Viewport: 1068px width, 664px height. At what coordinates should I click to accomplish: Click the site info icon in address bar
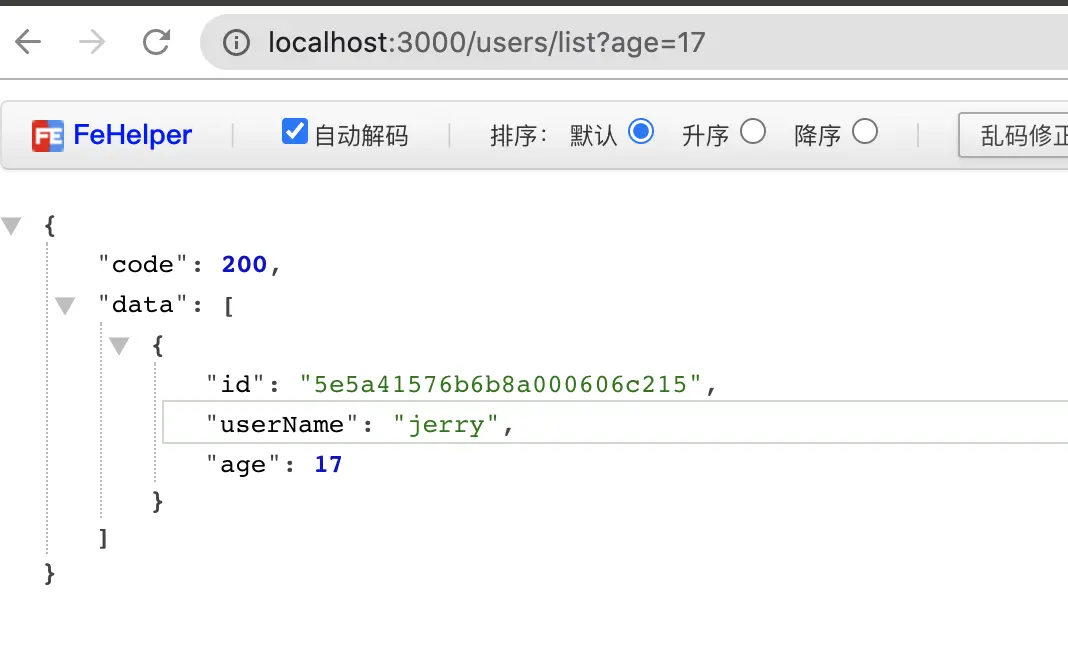pyautogui.click(x=236, y=42)
